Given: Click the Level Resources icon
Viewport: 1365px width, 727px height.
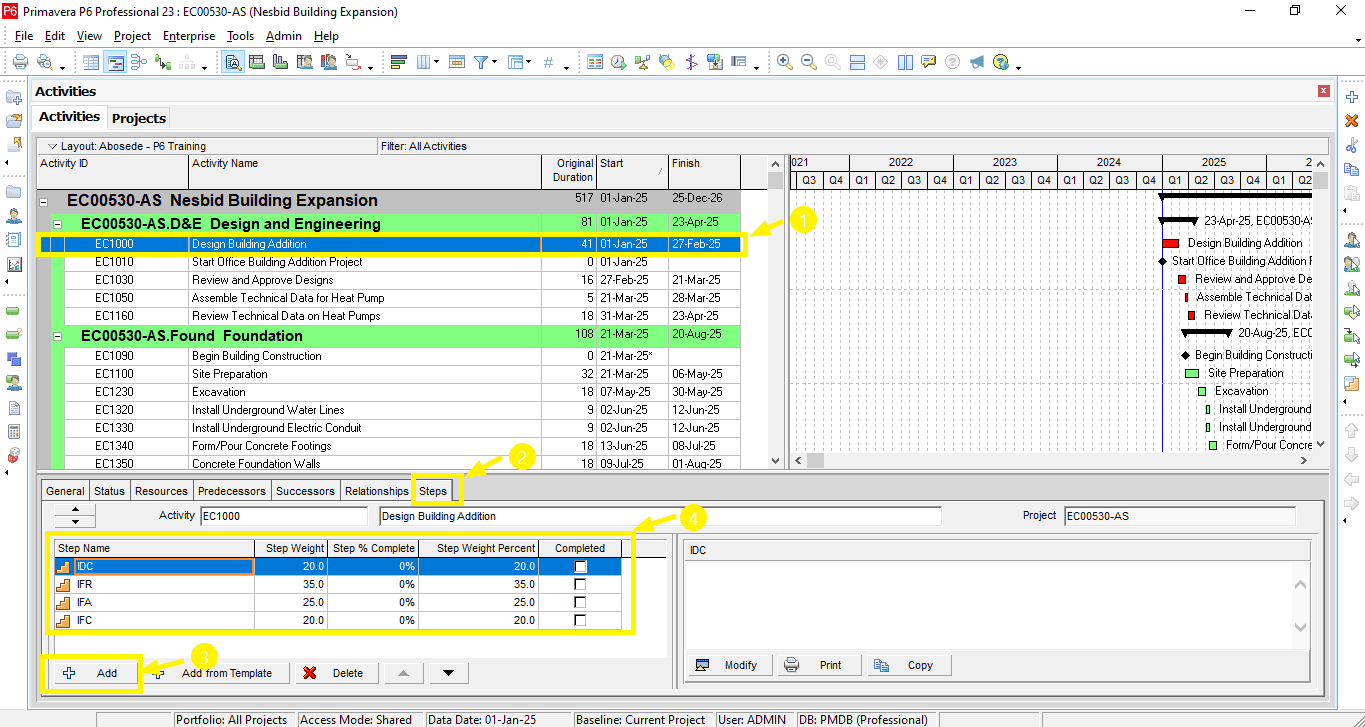Looking at the screenshot, I should 643,62.
